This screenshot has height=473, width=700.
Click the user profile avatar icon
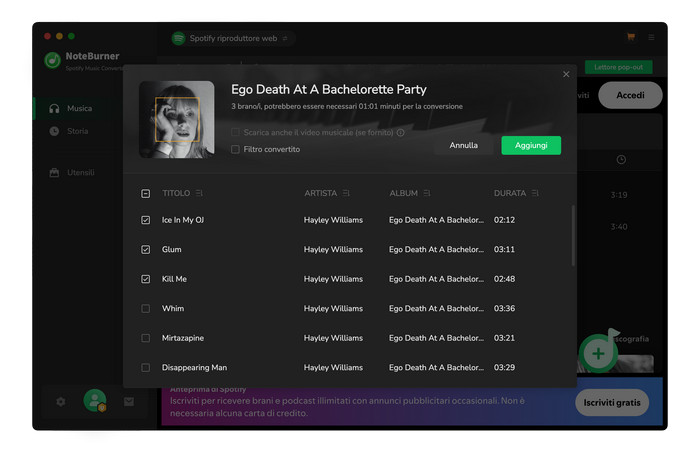click(95, 401)
